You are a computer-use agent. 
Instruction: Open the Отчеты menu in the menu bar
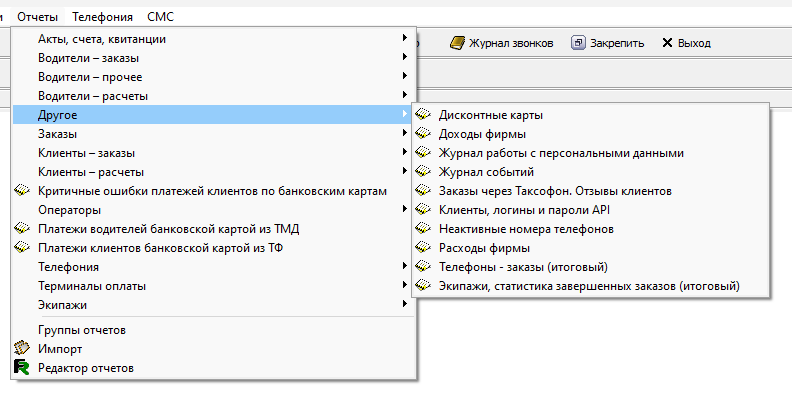pyautogui.click(x=37, y=17)
